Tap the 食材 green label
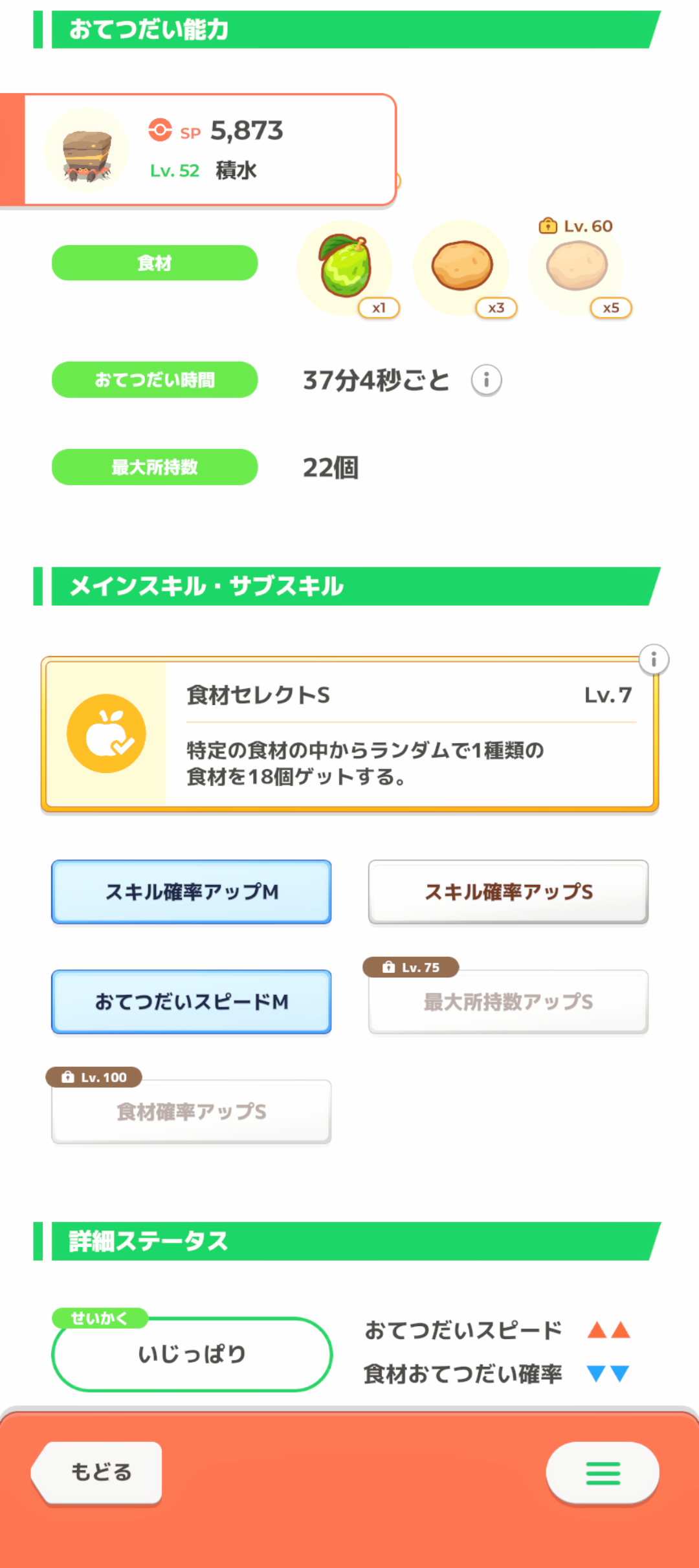Viewport: 699px width, 1568px height. coord(155,263)
